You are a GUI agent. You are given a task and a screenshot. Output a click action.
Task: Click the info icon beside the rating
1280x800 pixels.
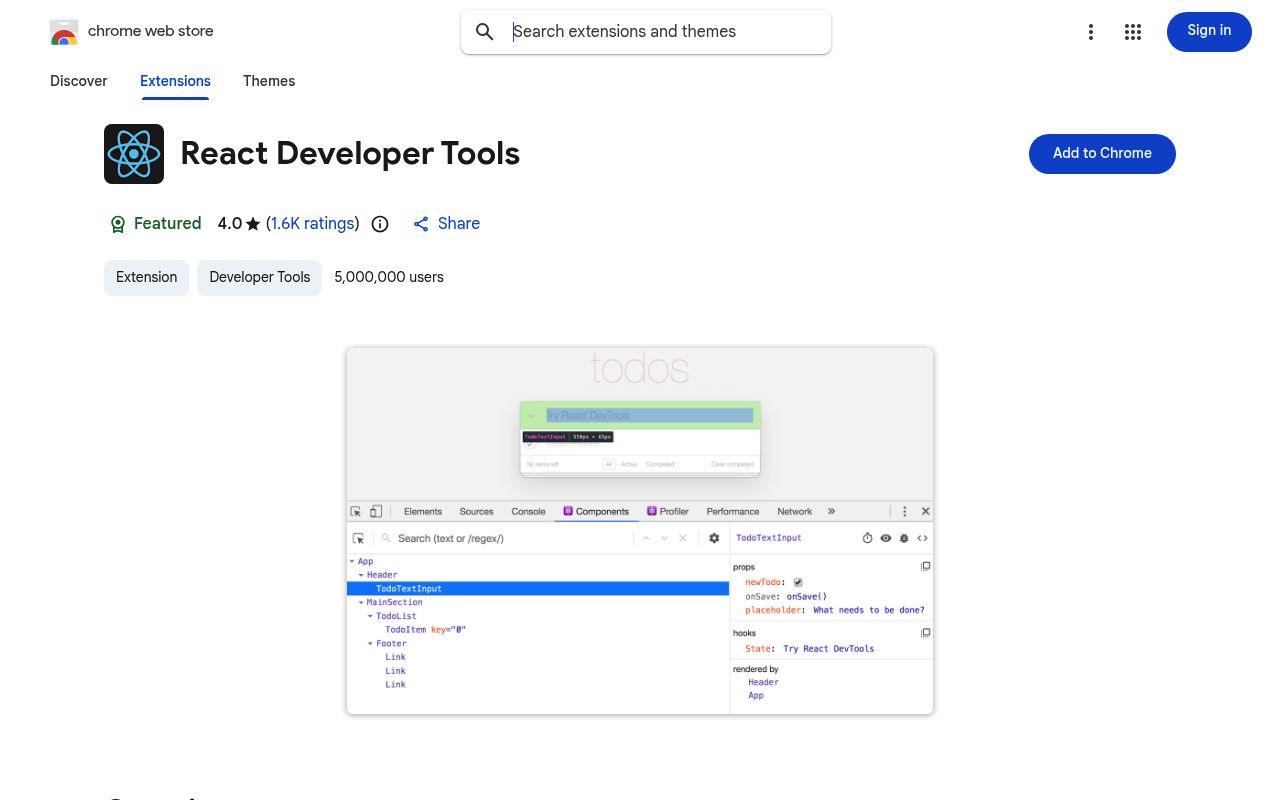pos(380,224)
